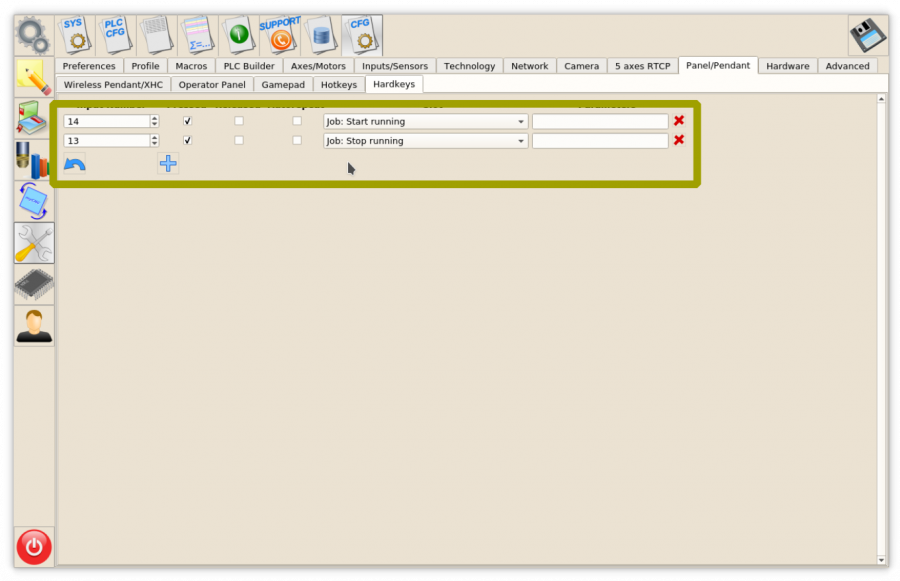
Task: Open the wrench and screwdriver tools icon
Action: (34, 243)
